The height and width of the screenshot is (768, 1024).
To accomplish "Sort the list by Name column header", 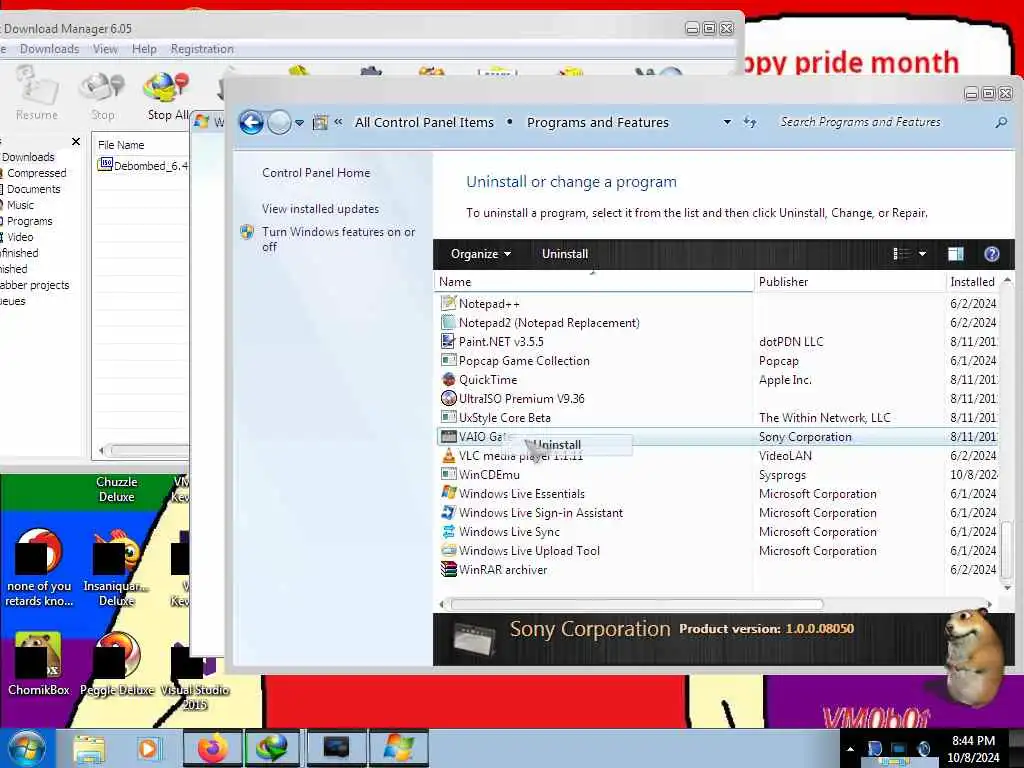I will pos(594,282).
